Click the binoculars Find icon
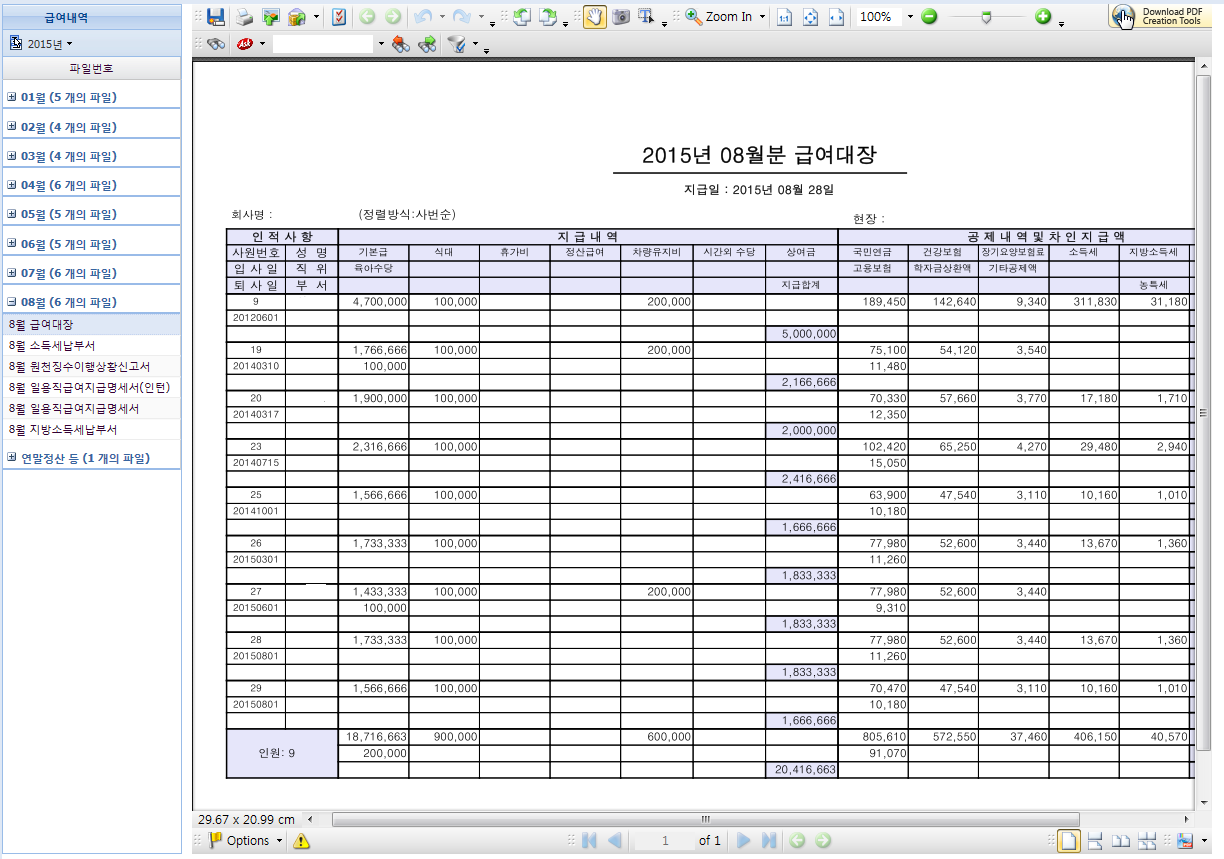 click(x=216, y=44)
